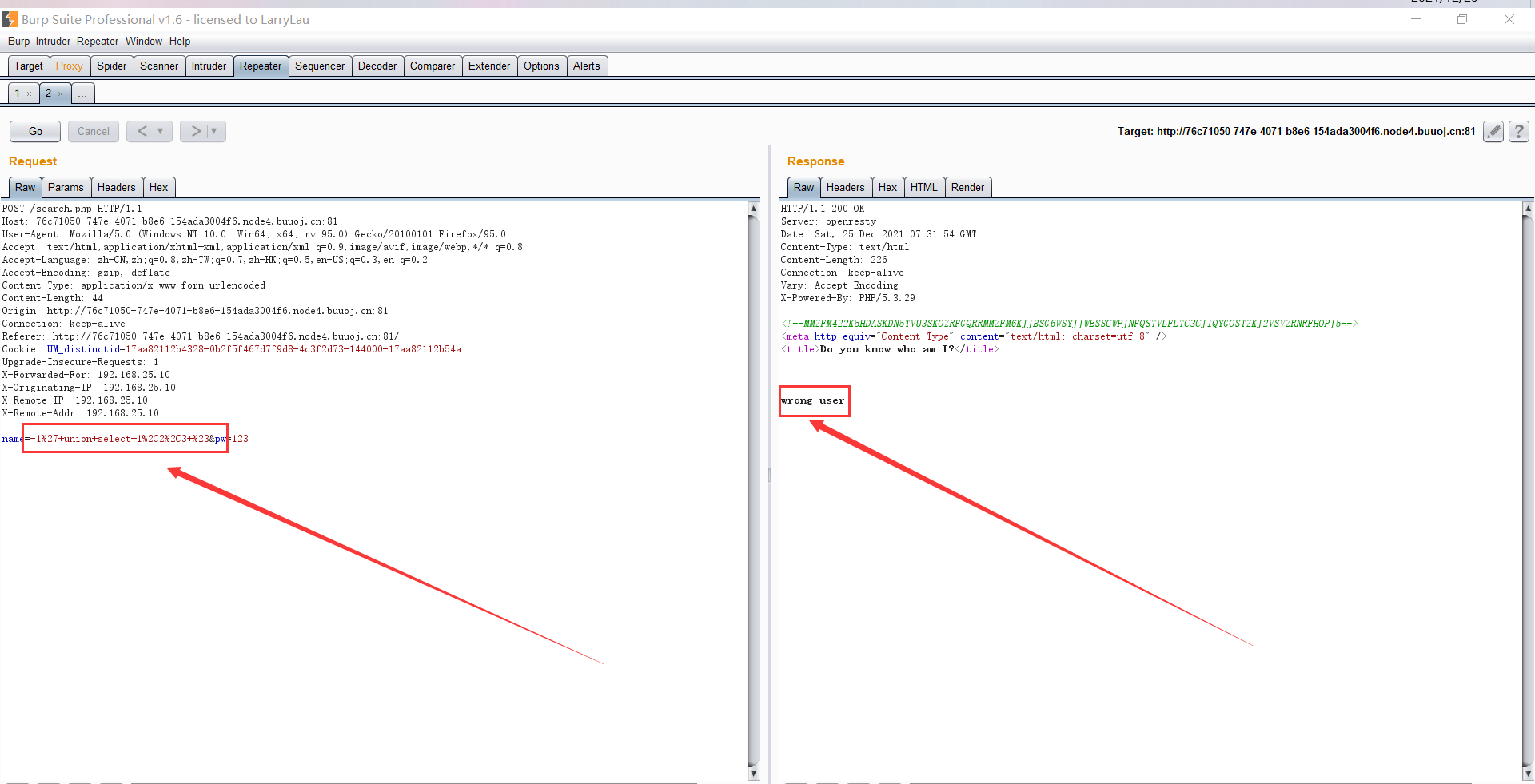This screenshot has width=1535, height=784.
Task: Open the Request Params tab
Action: (66, 188)
